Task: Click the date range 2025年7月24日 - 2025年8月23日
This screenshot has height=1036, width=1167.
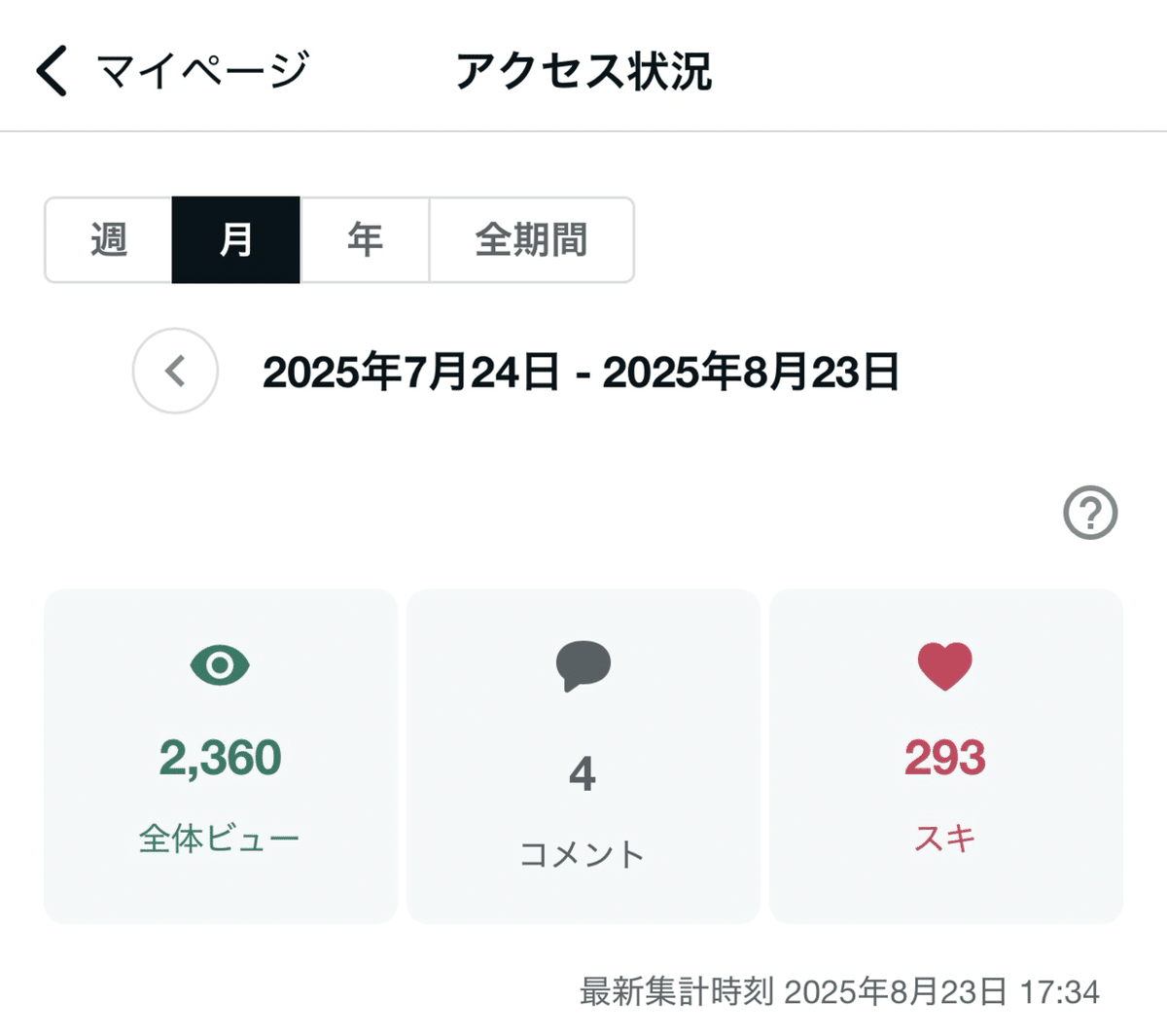Action: (x=581, y=372)
